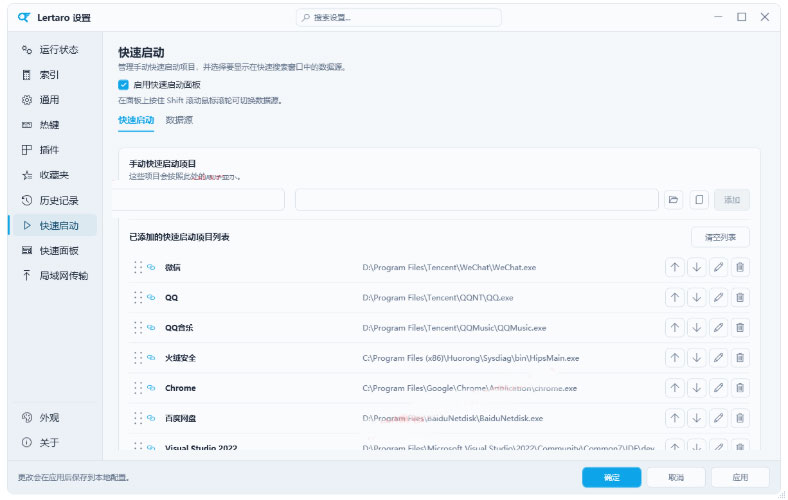This screenshot has height=500, width=788.
Task: Open 收藏夹 settings page
Action: click(53, 175)
